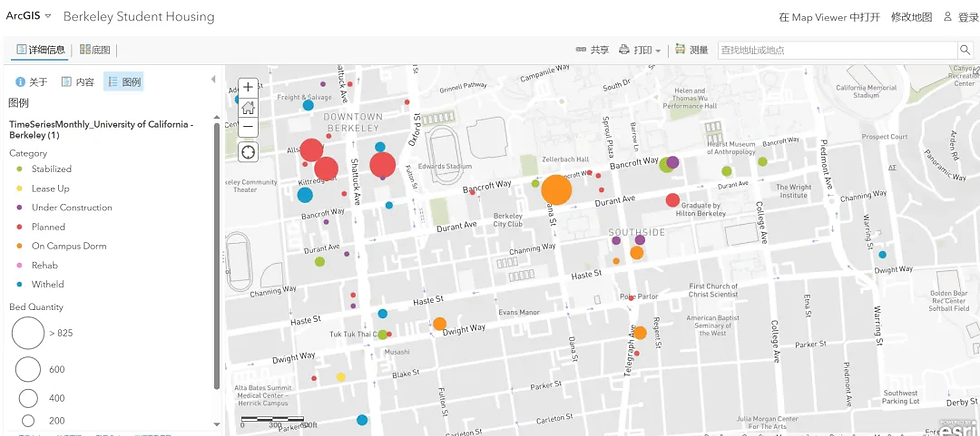Viewport: 980px width, 436px height.
Task: Switch to the Details (详细信息) tab
Action: (x=40, y=50)
